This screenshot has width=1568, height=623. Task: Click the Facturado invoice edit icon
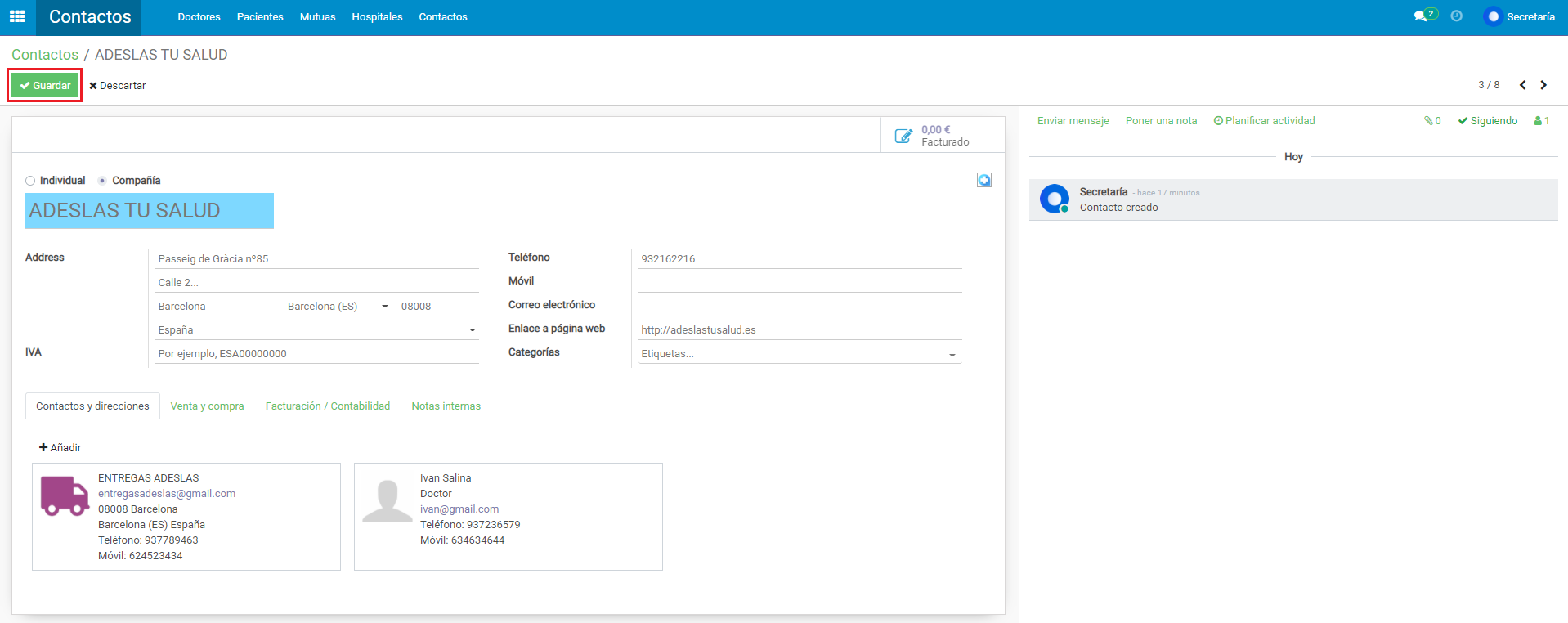click(903, 136)
